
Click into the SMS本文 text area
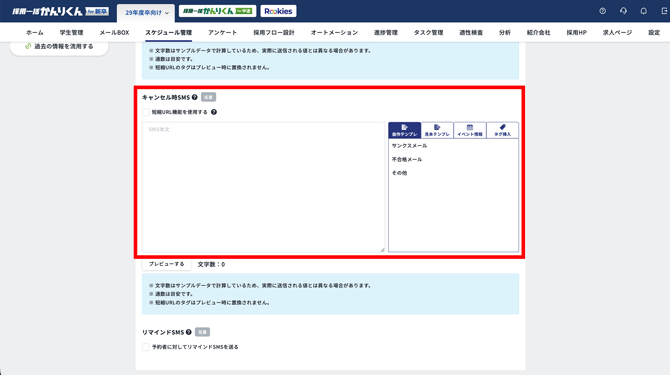[x=264, y=187]
